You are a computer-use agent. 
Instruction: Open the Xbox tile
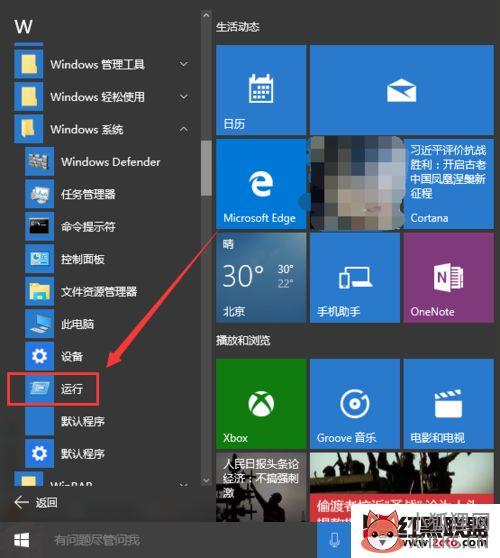pyautogui.click(x=261, y=404)
